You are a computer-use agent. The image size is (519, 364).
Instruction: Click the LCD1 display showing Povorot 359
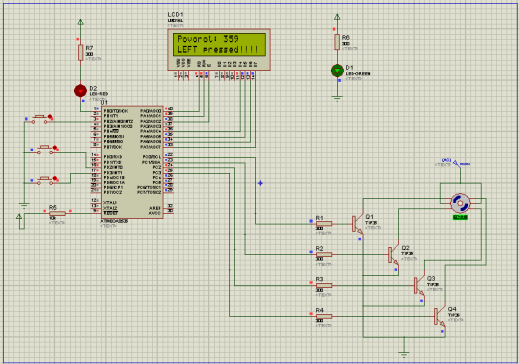(219, 49)
